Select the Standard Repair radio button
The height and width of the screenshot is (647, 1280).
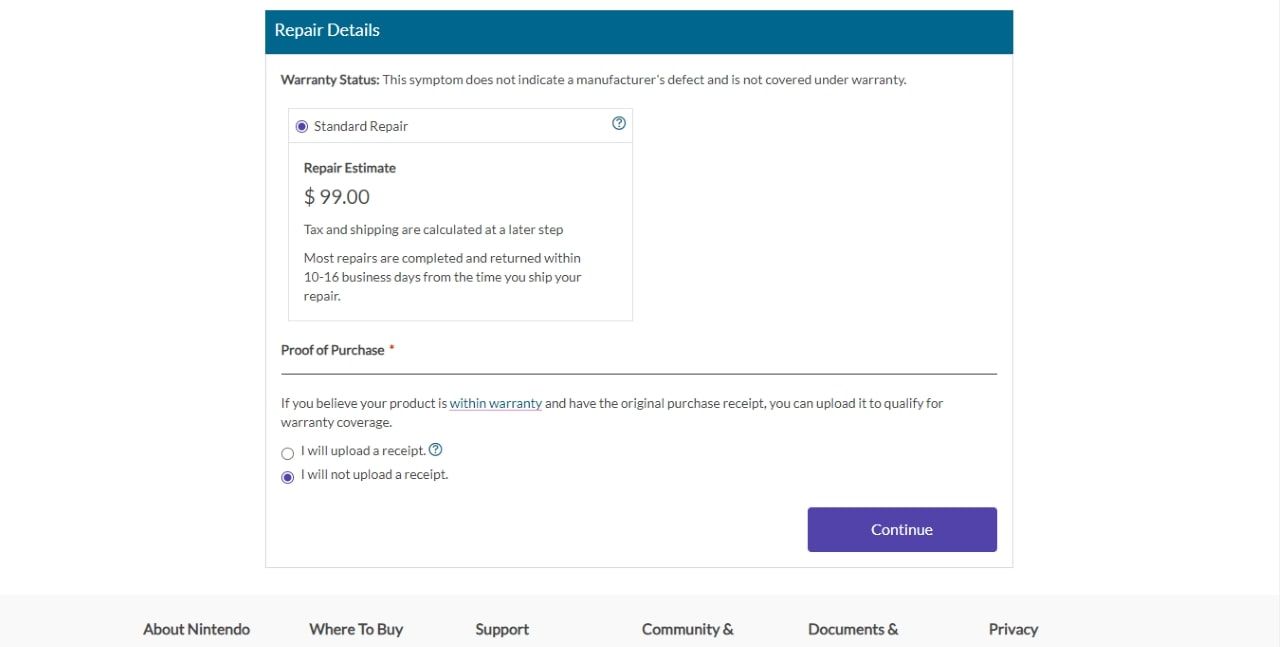[x=302, y=127]
